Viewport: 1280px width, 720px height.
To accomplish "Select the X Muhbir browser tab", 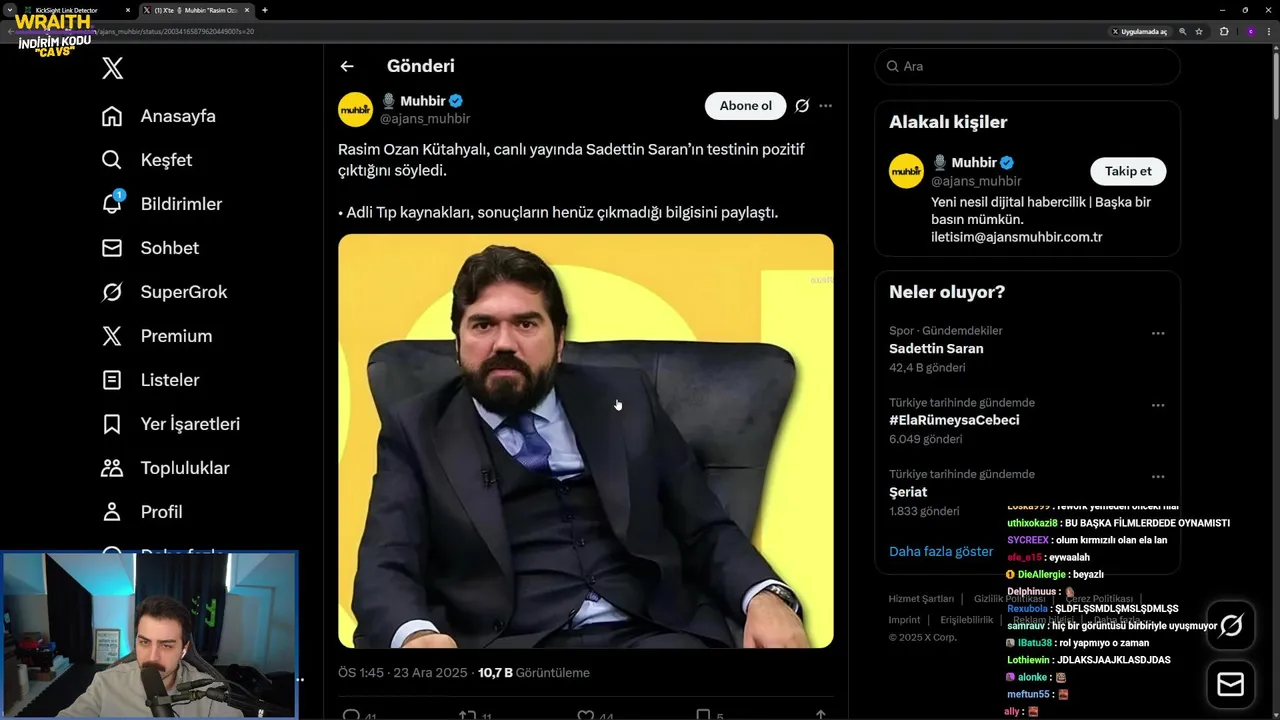I will [x=197, y=10].
